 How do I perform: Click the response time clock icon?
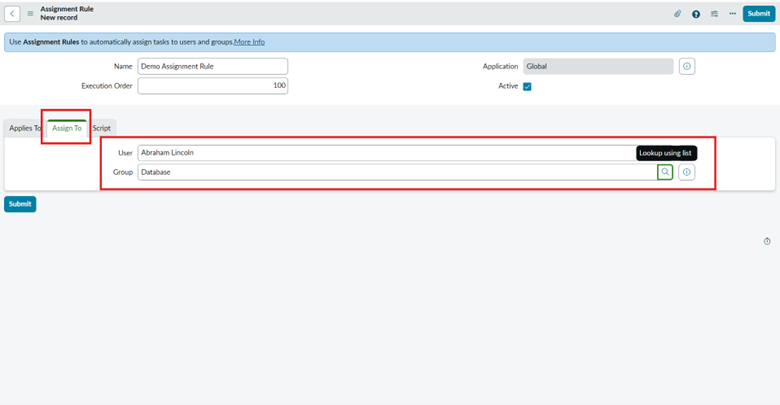[x=767, y=241]
